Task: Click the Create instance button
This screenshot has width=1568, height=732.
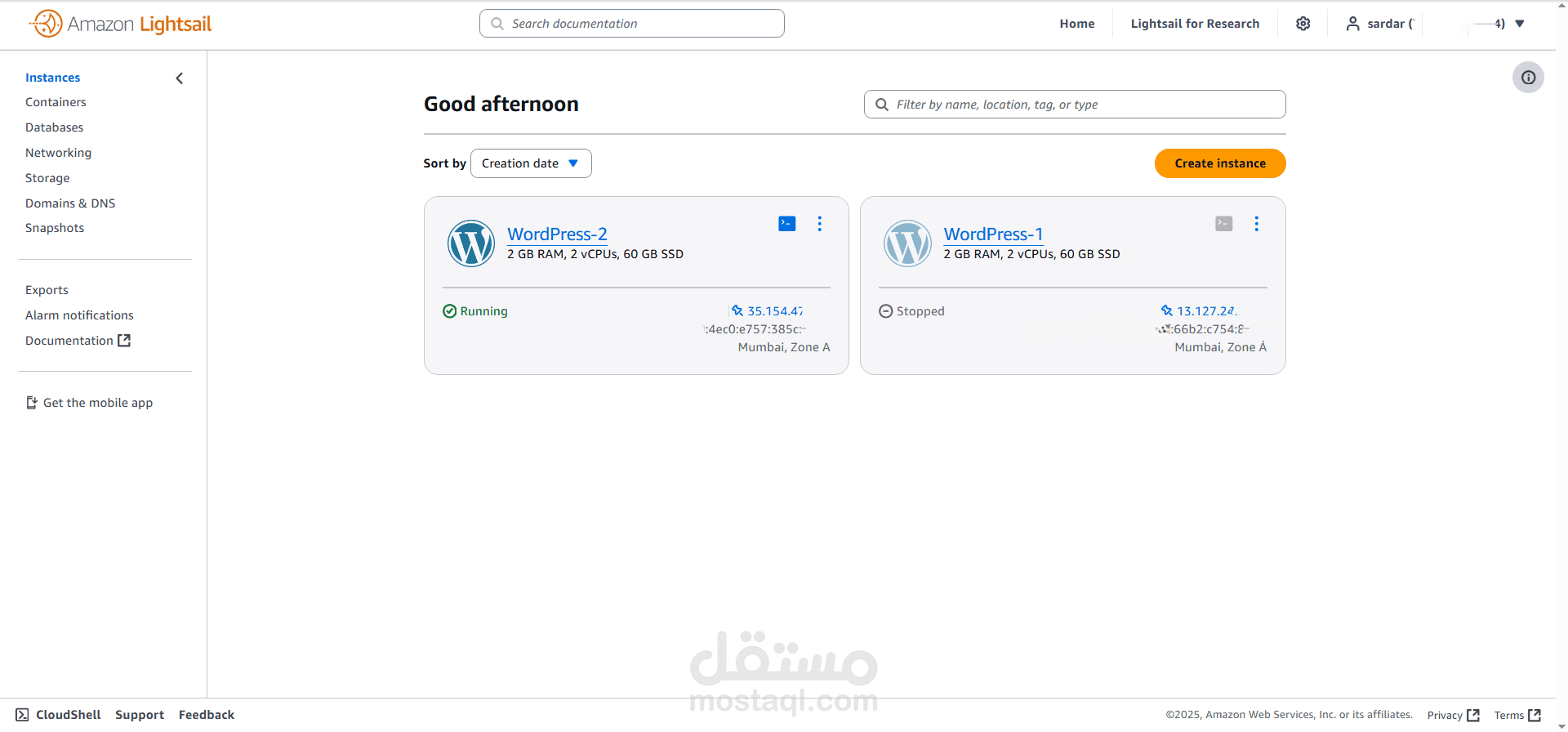Action: coord(1220,163)
